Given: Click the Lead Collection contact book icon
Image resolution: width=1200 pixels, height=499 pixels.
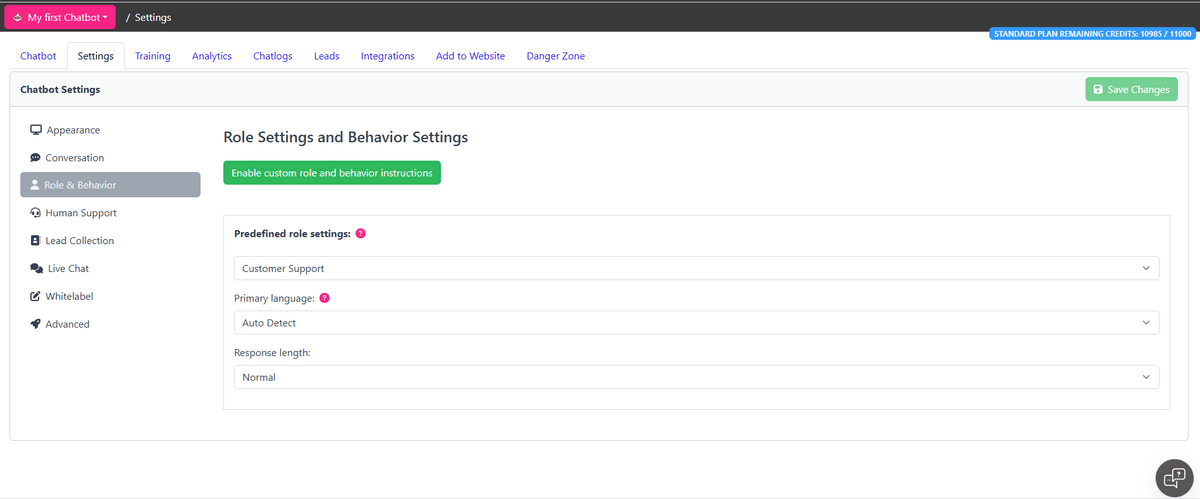Looking at the screenshot, I should point(36,241).
